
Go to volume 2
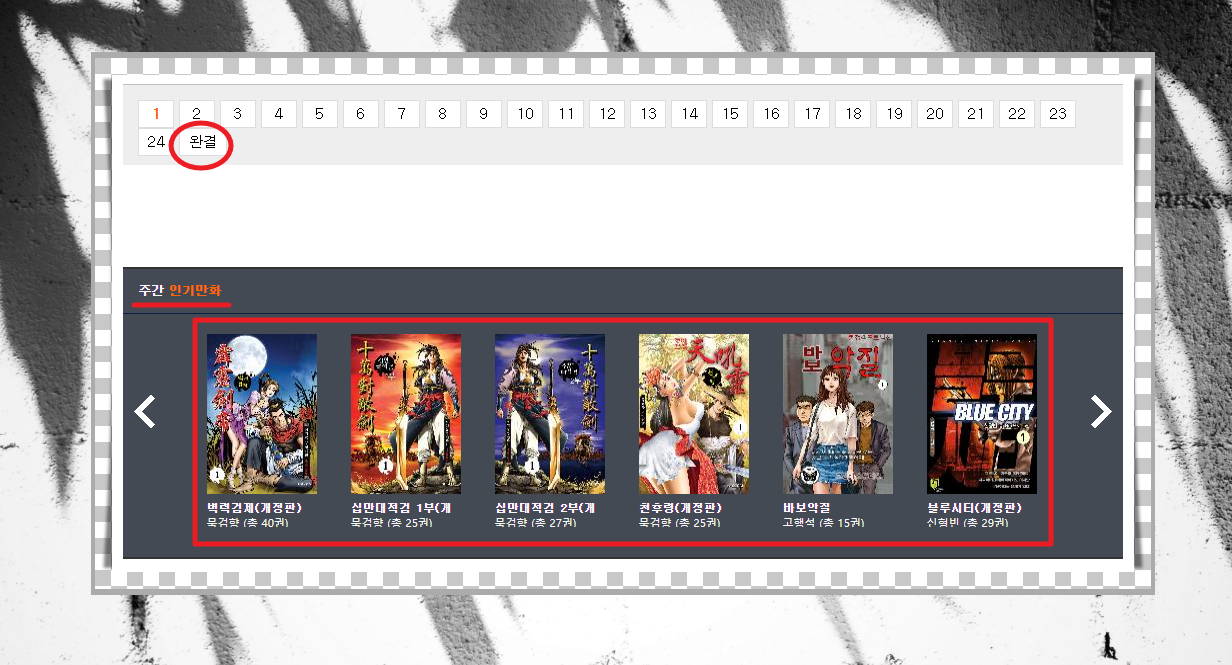point(197,114)
